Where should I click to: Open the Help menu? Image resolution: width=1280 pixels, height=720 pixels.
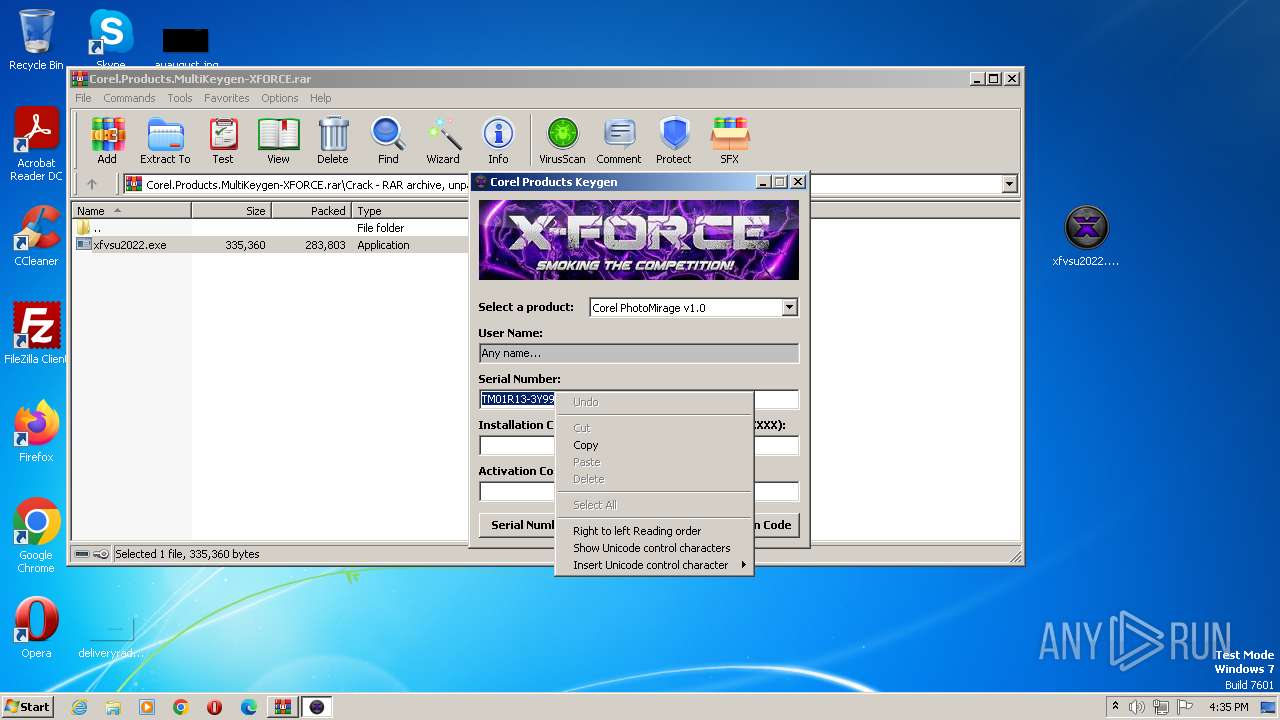[x=320, y=98]
